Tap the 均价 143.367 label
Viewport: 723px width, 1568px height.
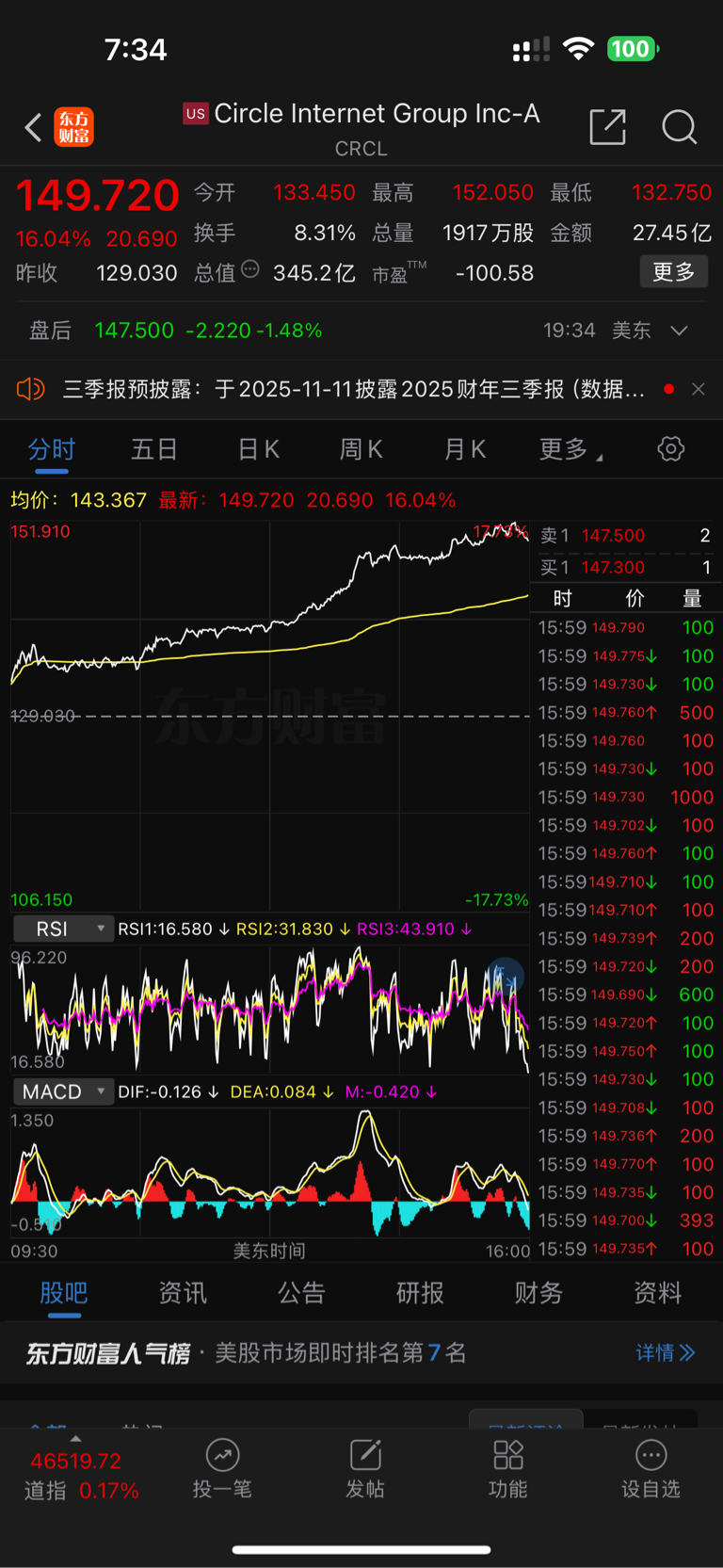pyautogui.click(x=78, y=500)
